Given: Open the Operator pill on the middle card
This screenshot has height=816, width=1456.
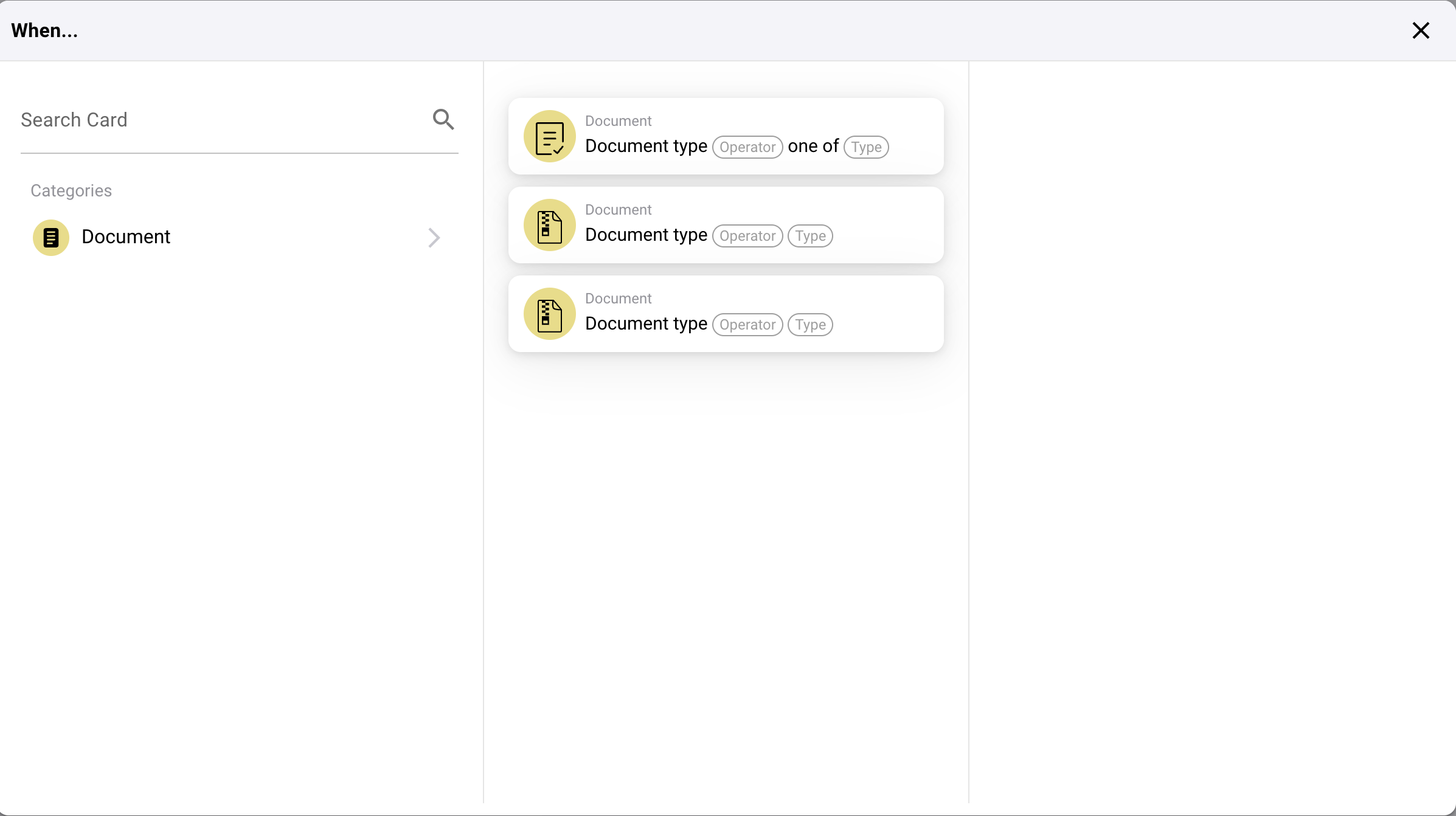Looking at the screenshot, I should click(747, 236).
